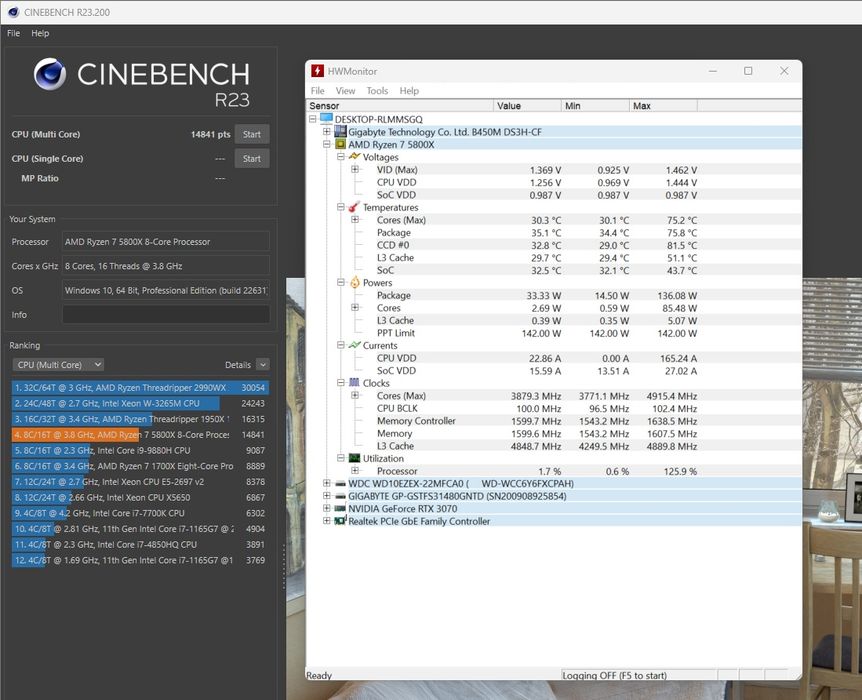This screenshot has height=700, width=862.
Task: Click the Sensor column header
Action: coord(400,106)
